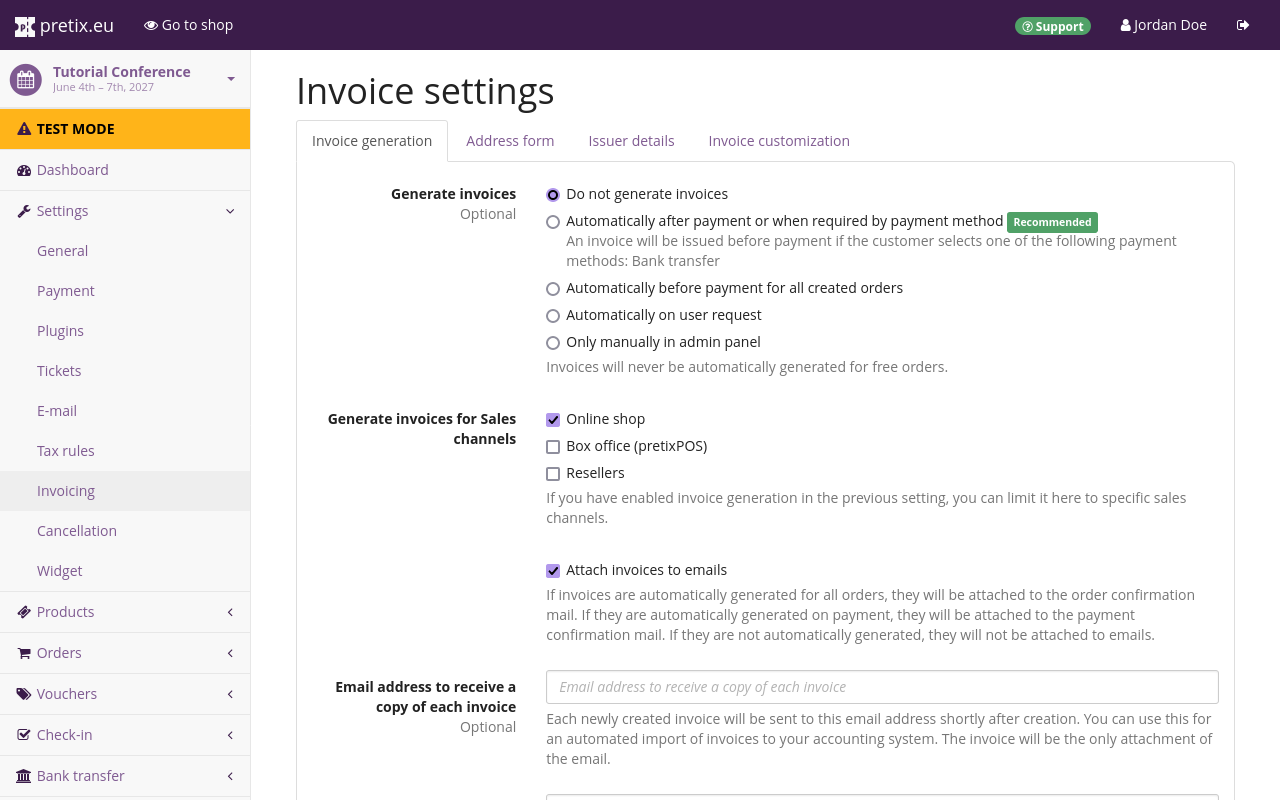Open the event switcher dropdown arrow

[x=231, y=79]
